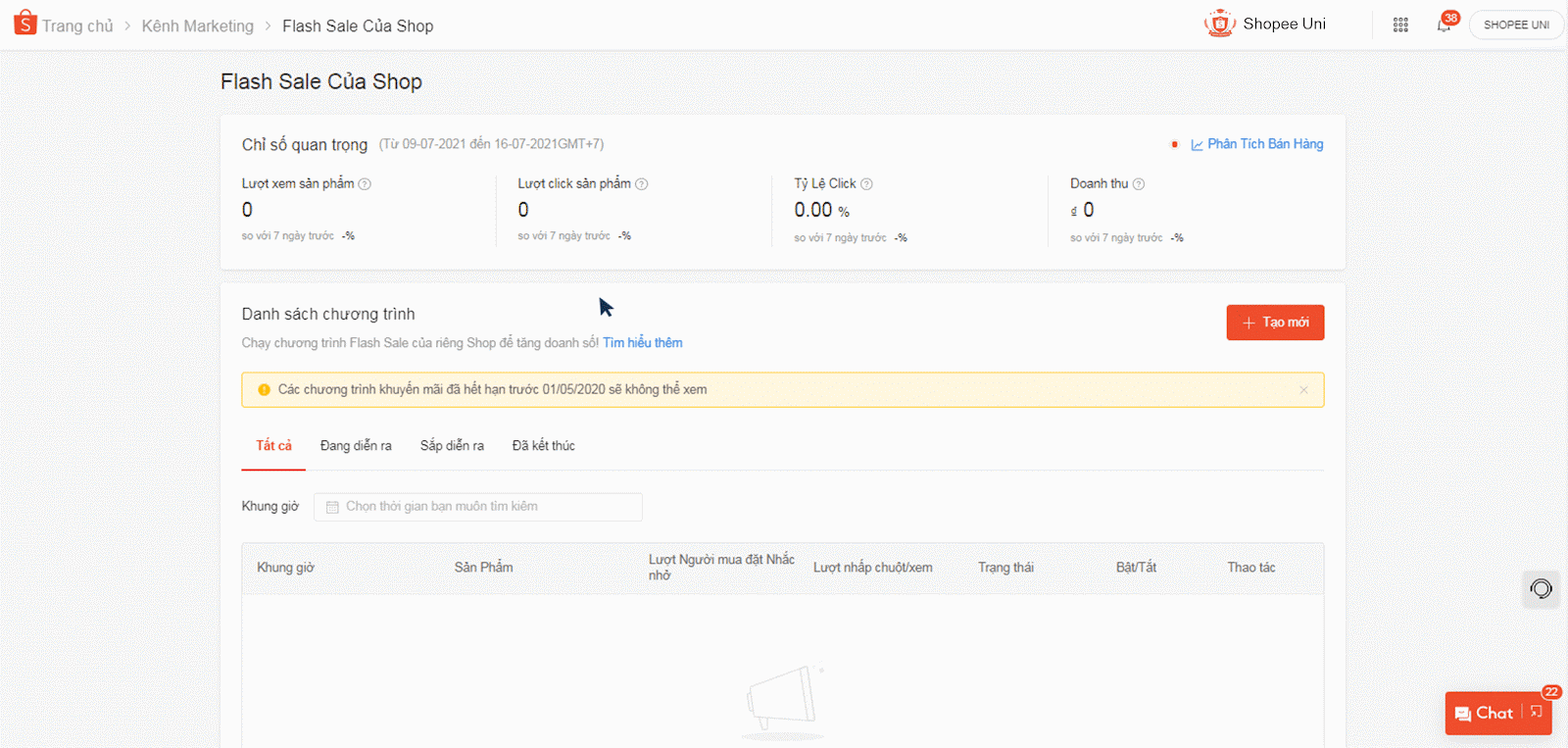Screen dimensions: 1568x748
Task: Go to Trang chủ breadcrumb
Action: tap(77, 26)
